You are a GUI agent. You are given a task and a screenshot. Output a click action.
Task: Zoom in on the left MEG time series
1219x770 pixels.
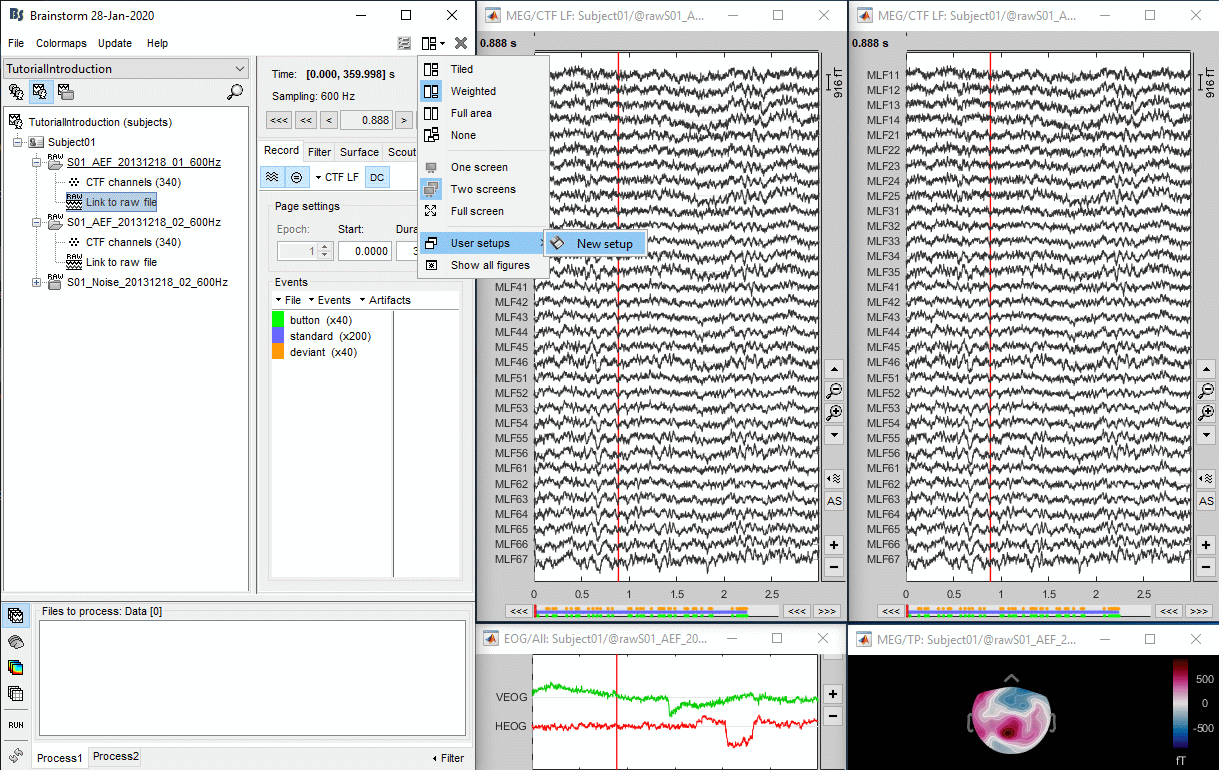(834, 413)
